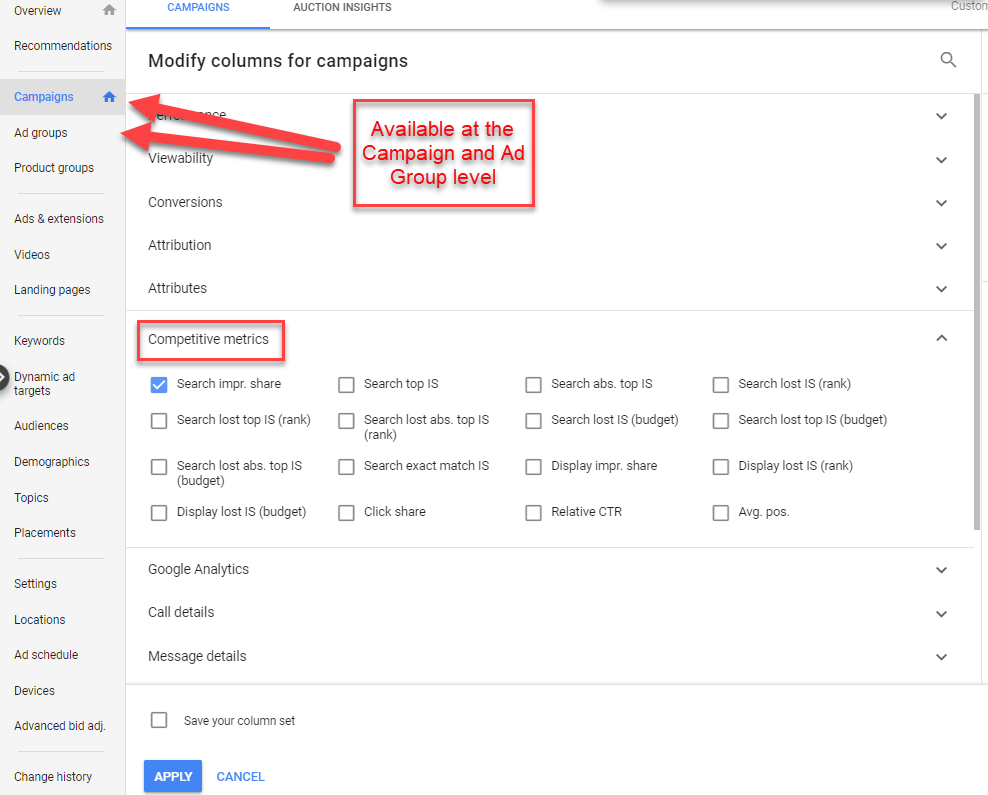Click the sidebar expand arrow icon
This screenshot has width=988, height=795.
(4, 378)
